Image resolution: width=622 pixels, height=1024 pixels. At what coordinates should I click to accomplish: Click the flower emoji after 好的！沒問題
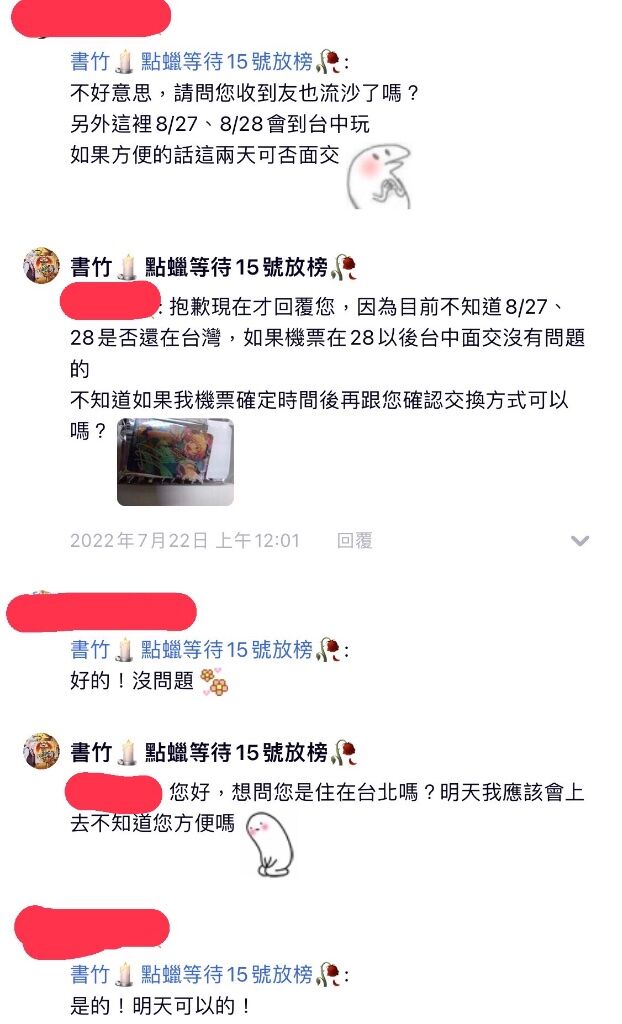click(x=214, y=681)
